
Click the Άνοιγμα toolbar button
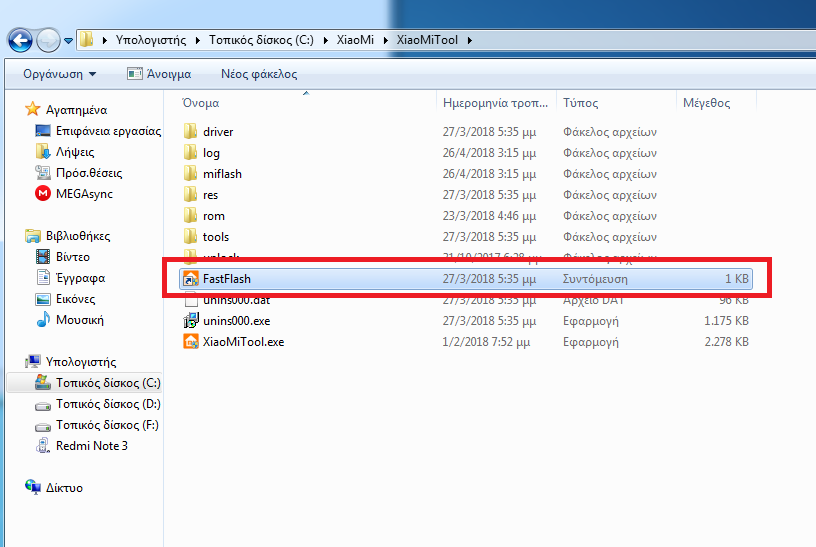(159, 74)
